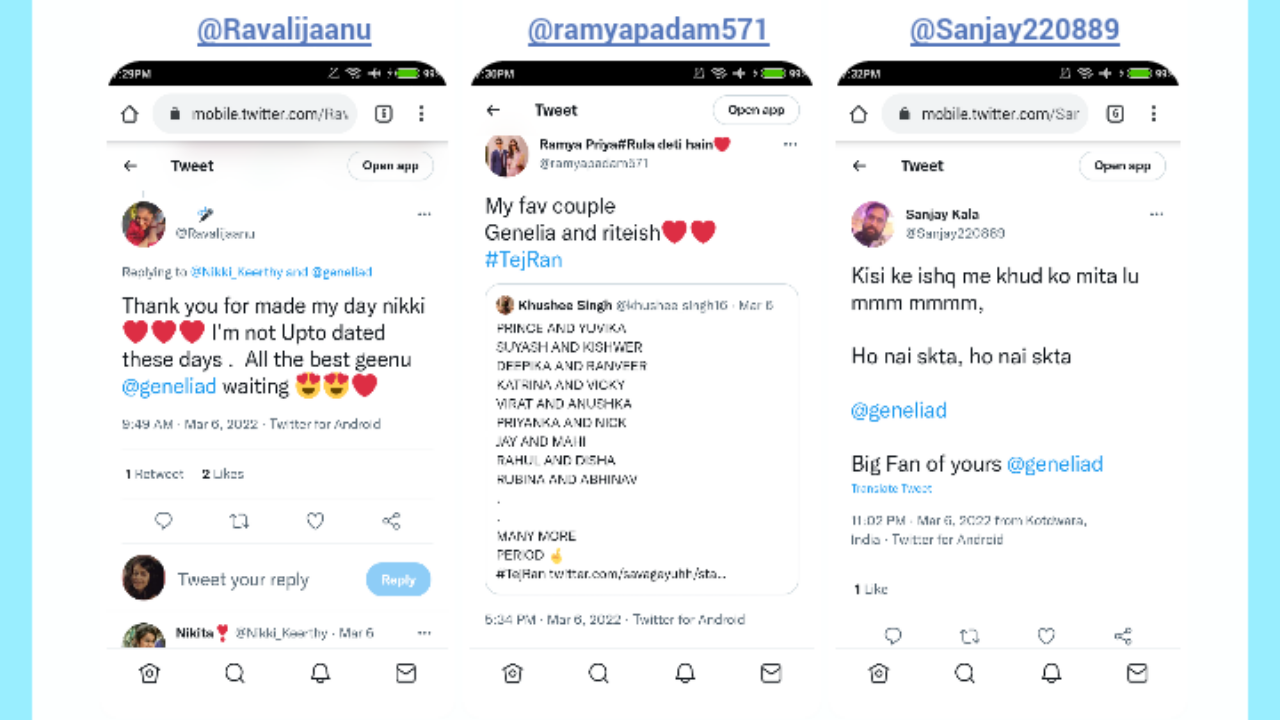The height and width of the screenshot is (720, 1280).
Task: Click the Open app button in the middle phone
Action: point(756,110)
